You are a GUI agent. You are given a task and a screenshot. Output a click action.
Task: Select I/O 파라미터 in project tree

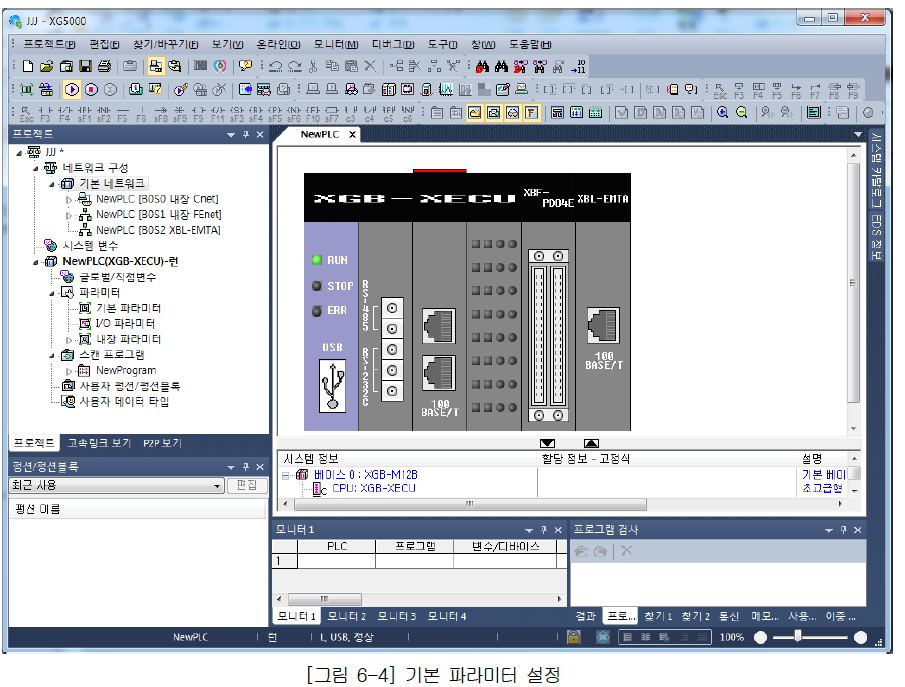coord(125,324)
